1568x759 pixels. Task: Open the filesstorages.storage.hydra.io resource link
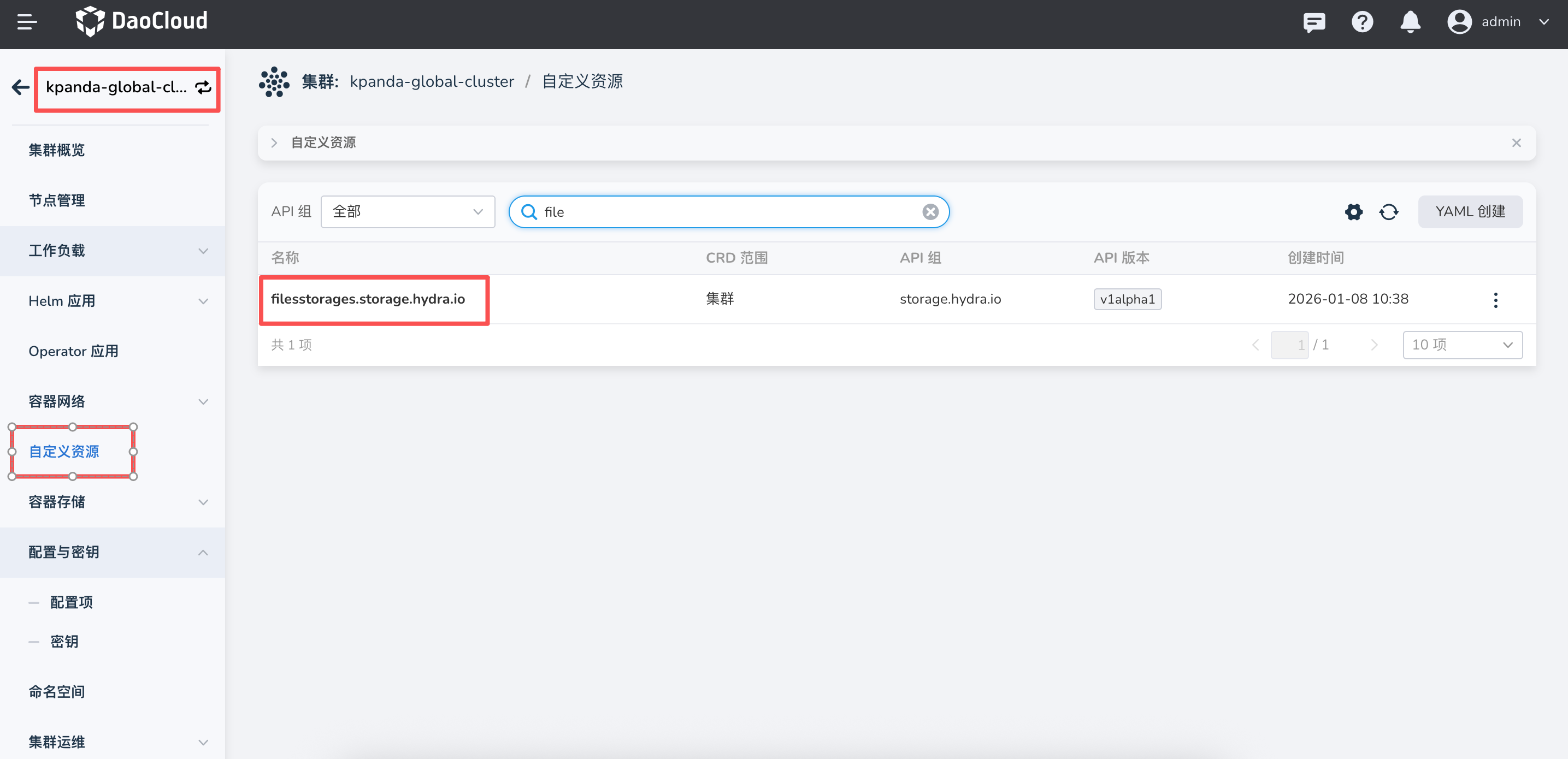[368, 299]
